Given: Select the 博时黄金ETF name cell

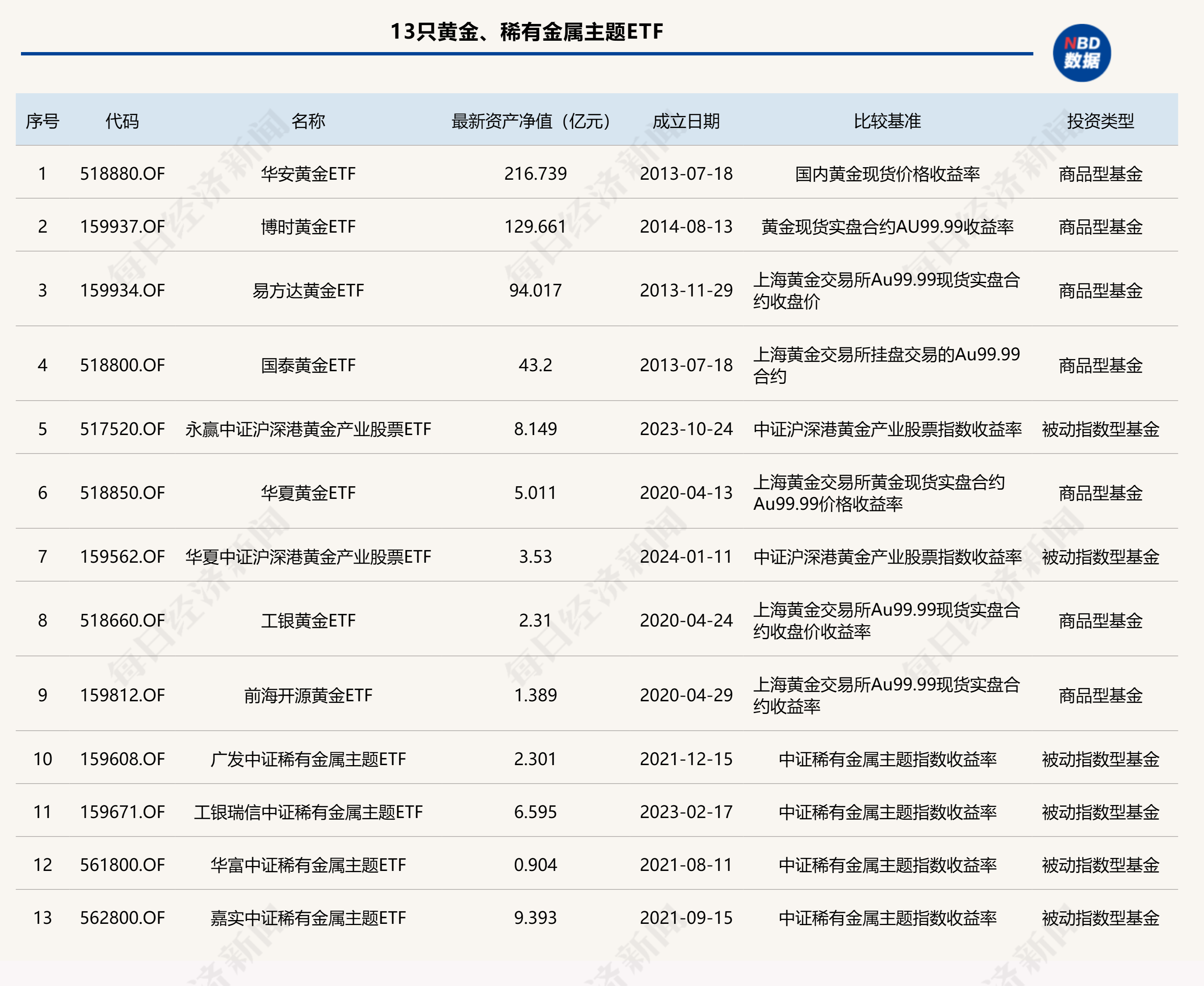Looking at the screenshot, I should click(x=308, y=227).
